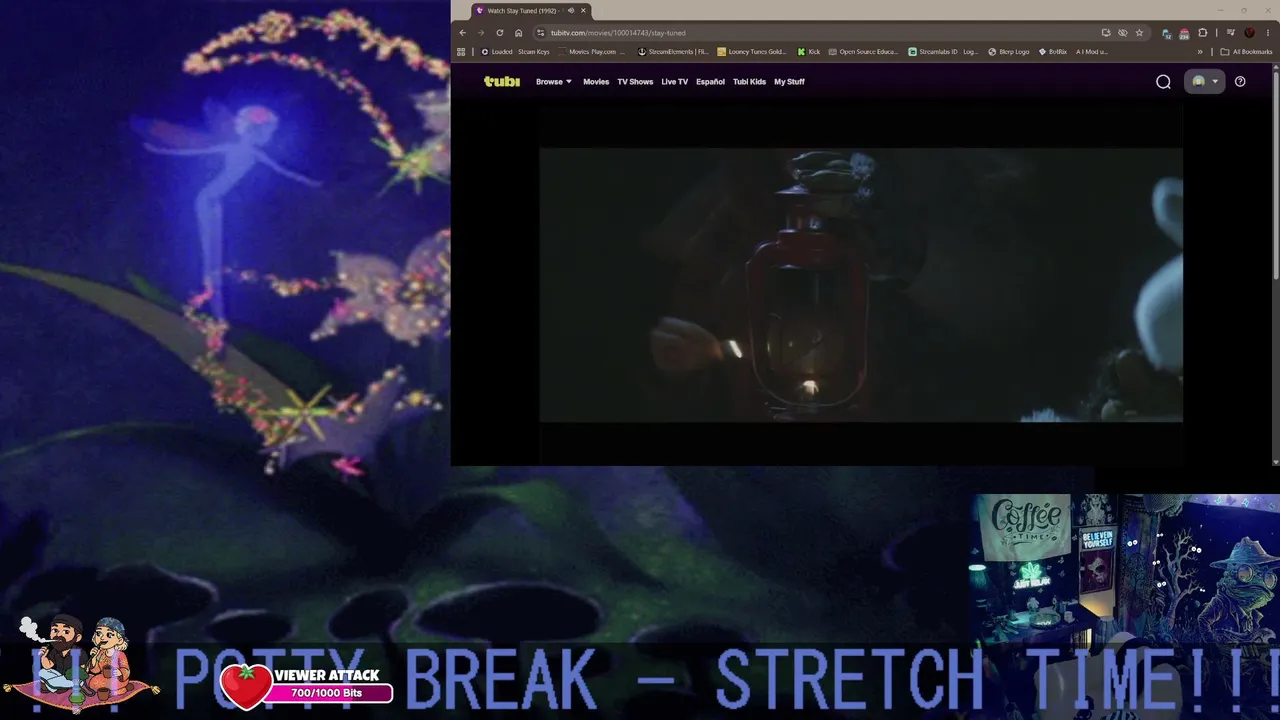Open the All Bookmarks folder

pyautogui.click(x=1246, y=52)
